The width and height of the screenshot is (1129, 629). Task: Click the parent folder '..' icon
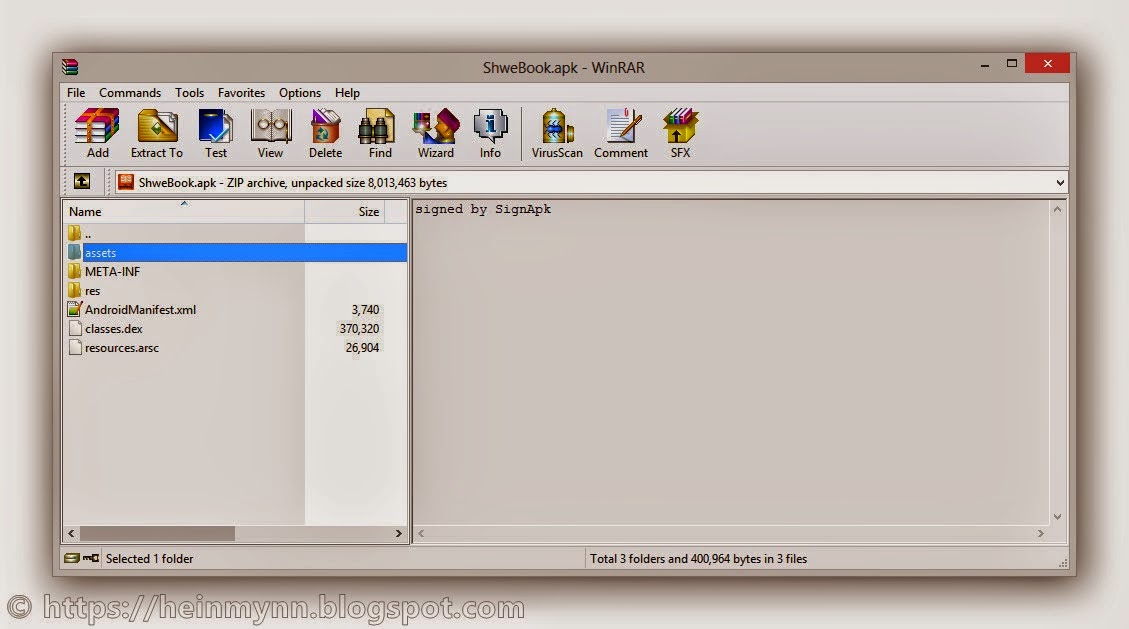(x=74, y=233)
